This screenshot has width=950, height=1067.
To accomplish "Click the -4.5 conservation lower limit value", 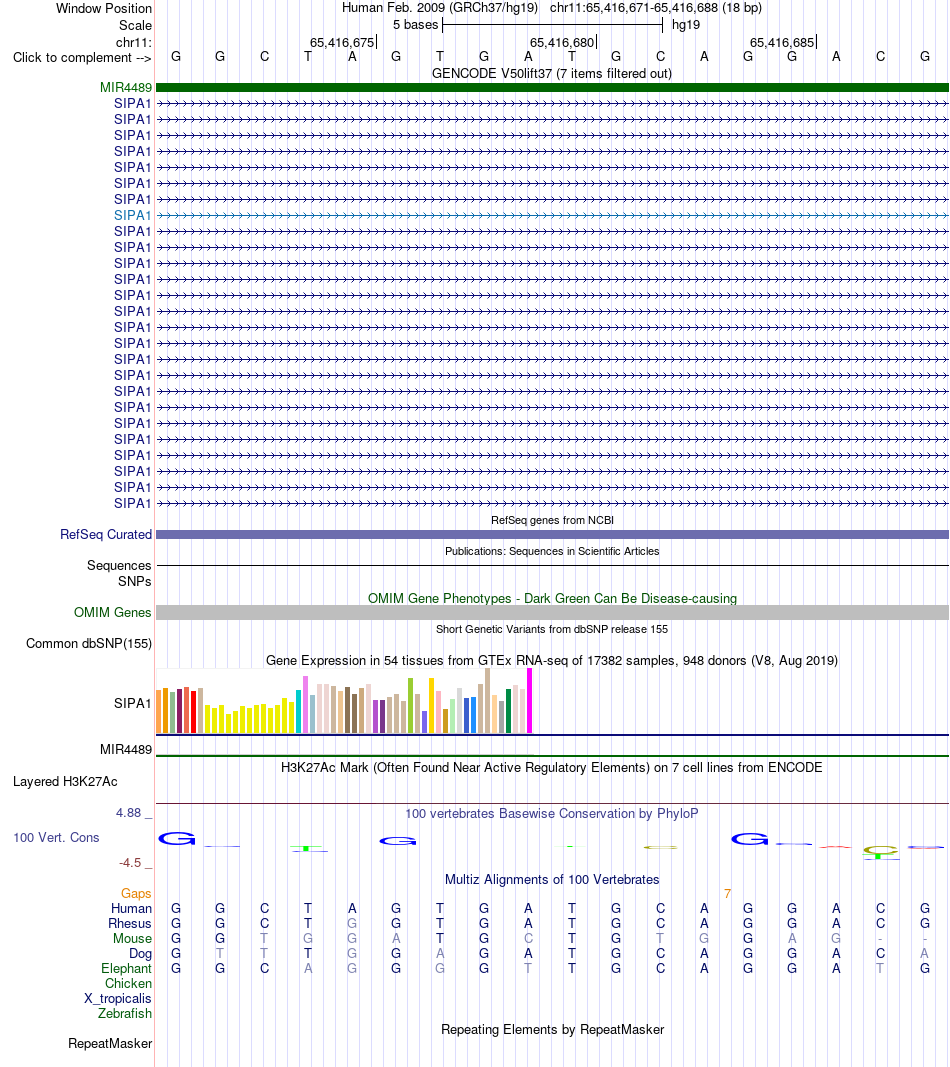I will [x=130, y=863].
